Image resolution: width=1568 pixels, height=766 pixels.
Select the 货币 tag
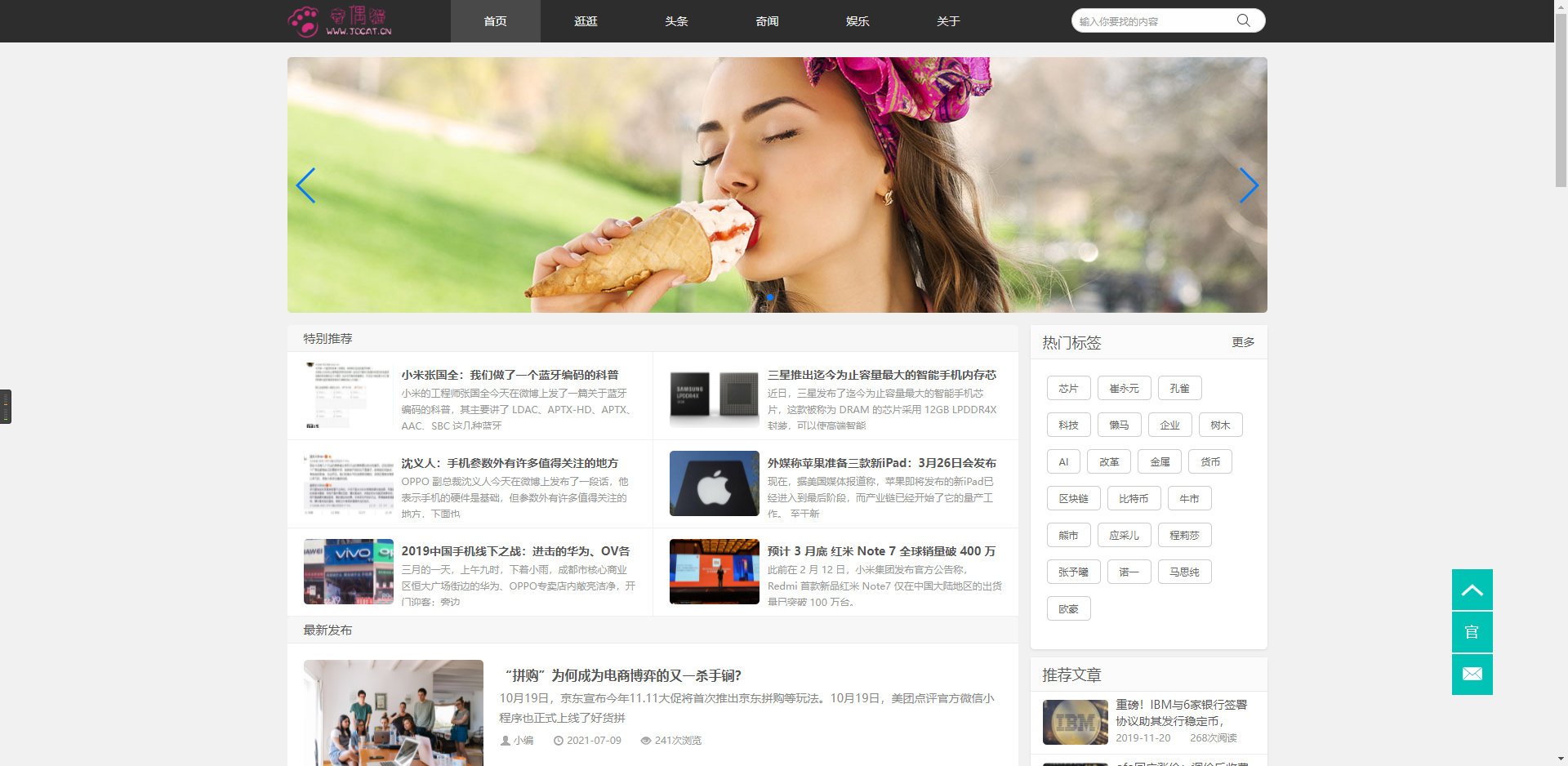coord(1210,461)
